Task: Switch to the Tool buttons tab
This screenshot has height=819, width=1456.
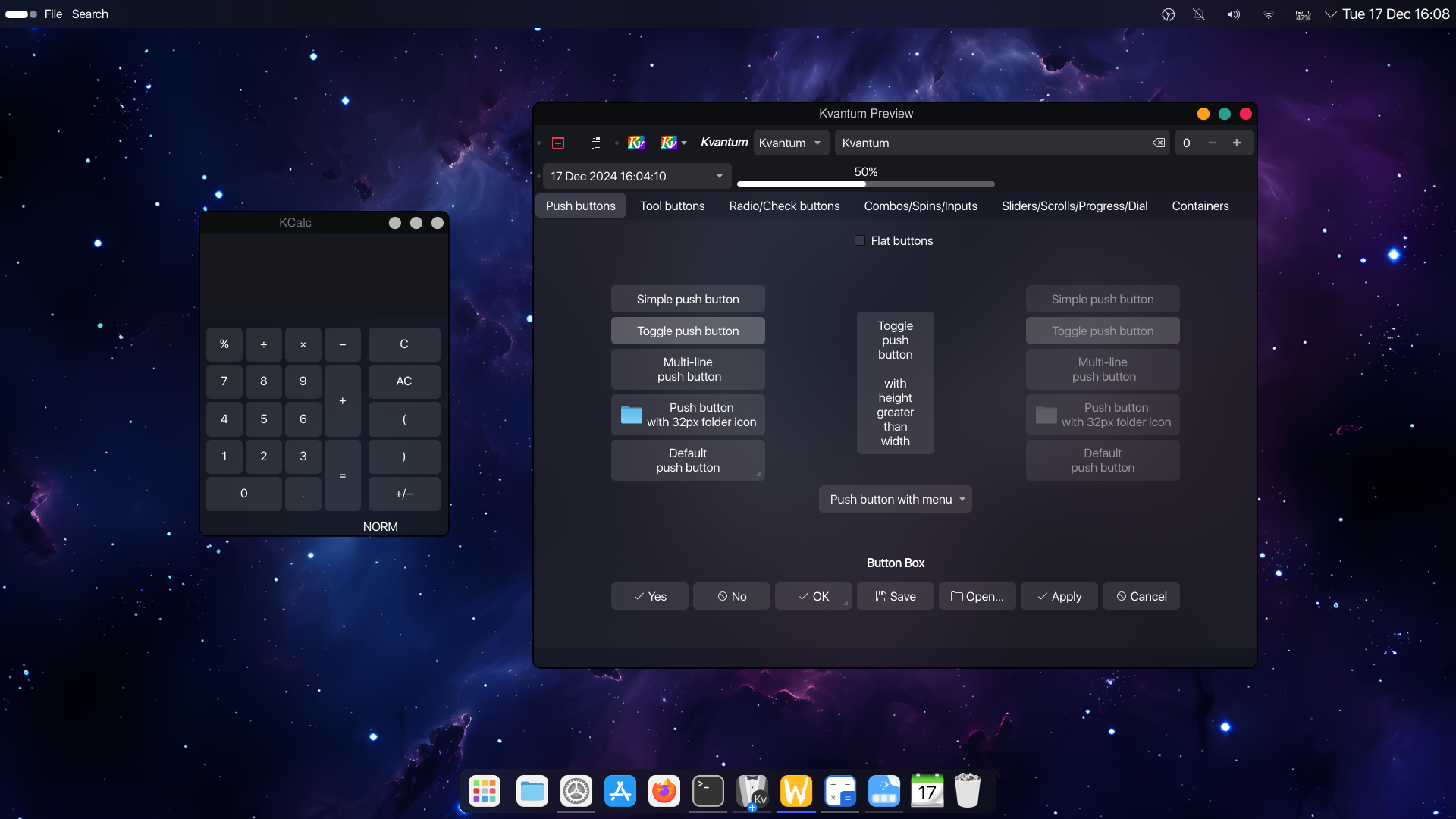Action: click(672, 206)
